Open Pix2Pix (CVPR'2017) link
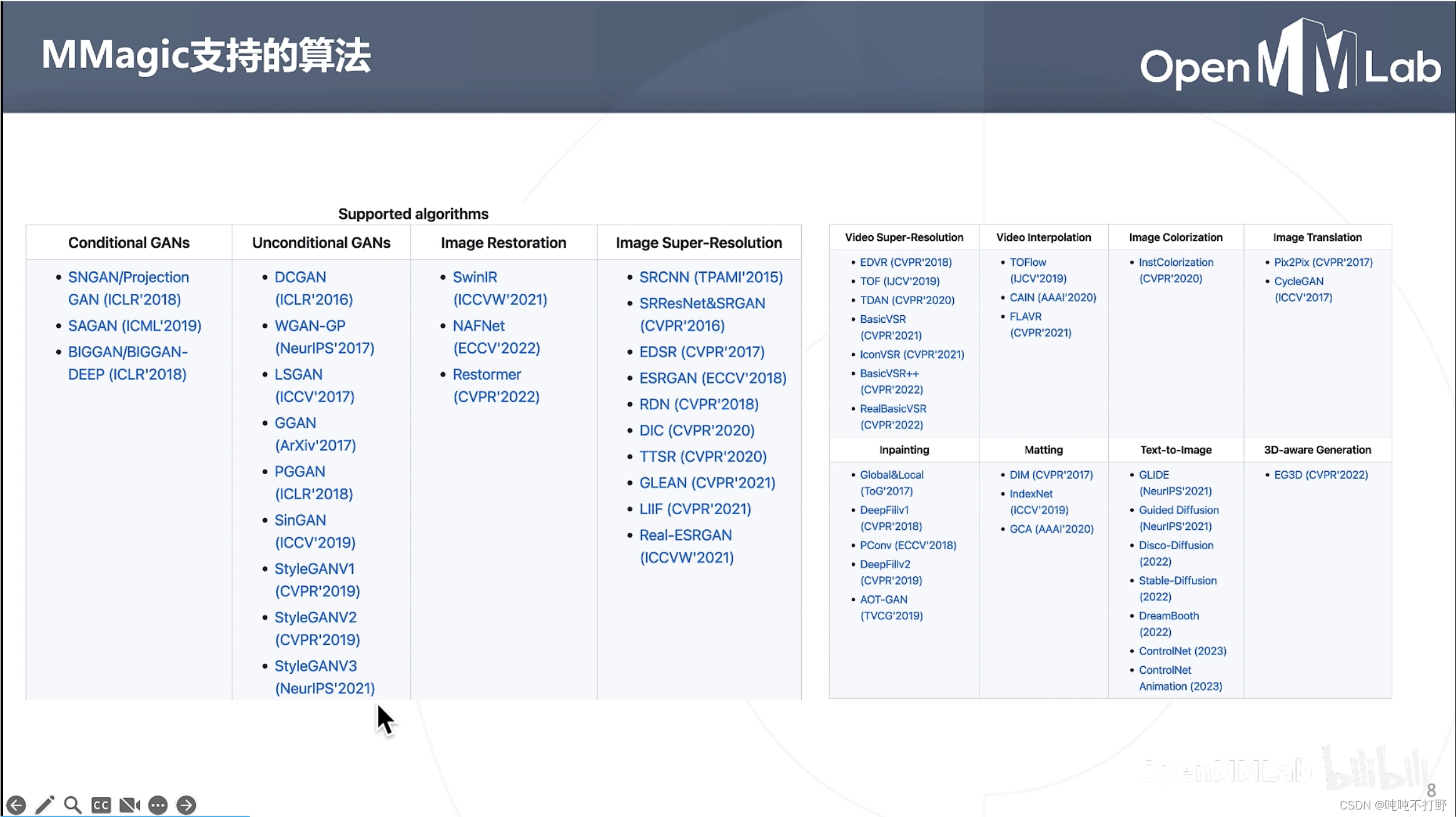 (1323, 263)
